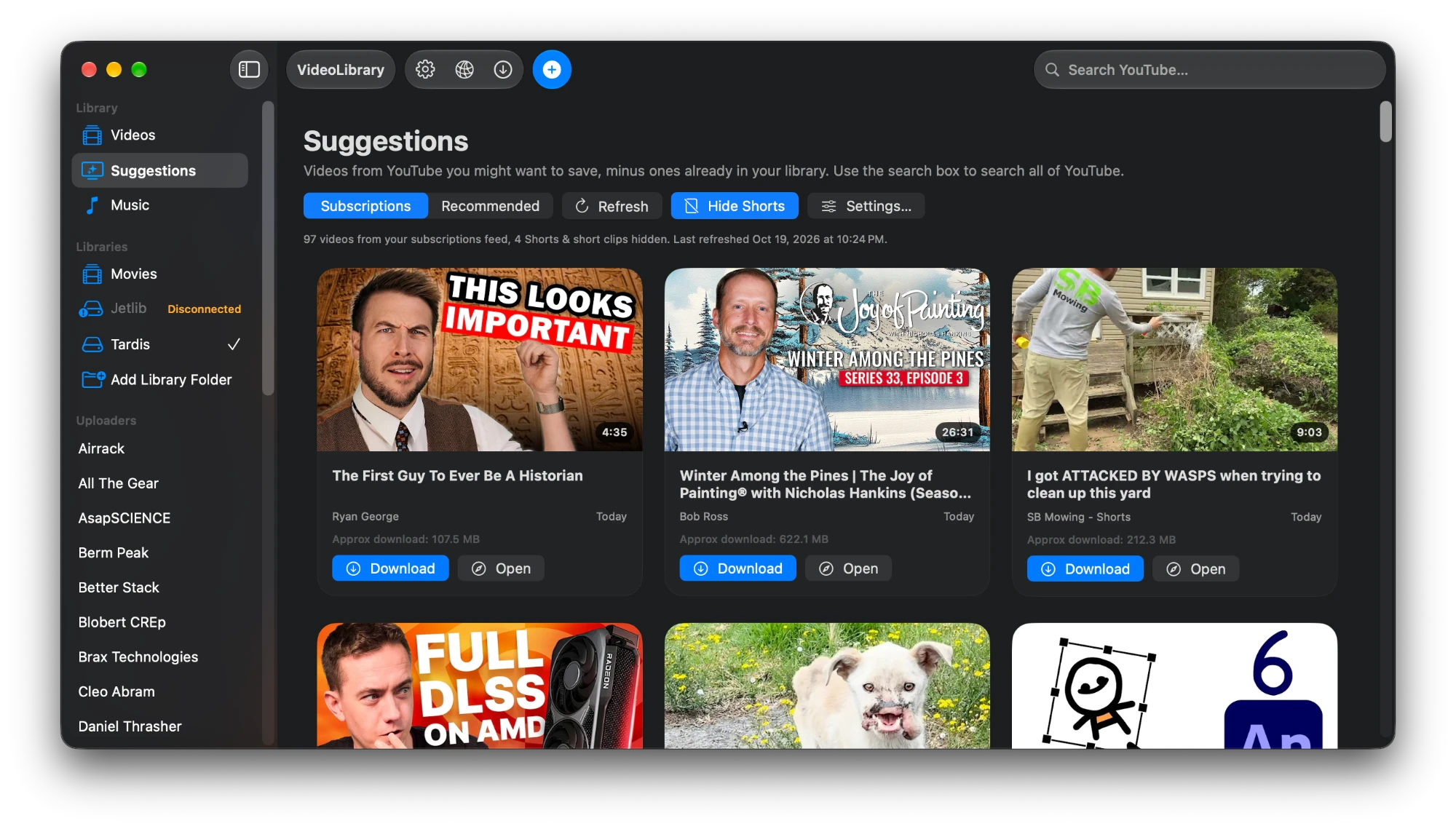This screenshot has height=829, width=1456.
Task: Select the Tardis library
Action: (x=160, y=344)
